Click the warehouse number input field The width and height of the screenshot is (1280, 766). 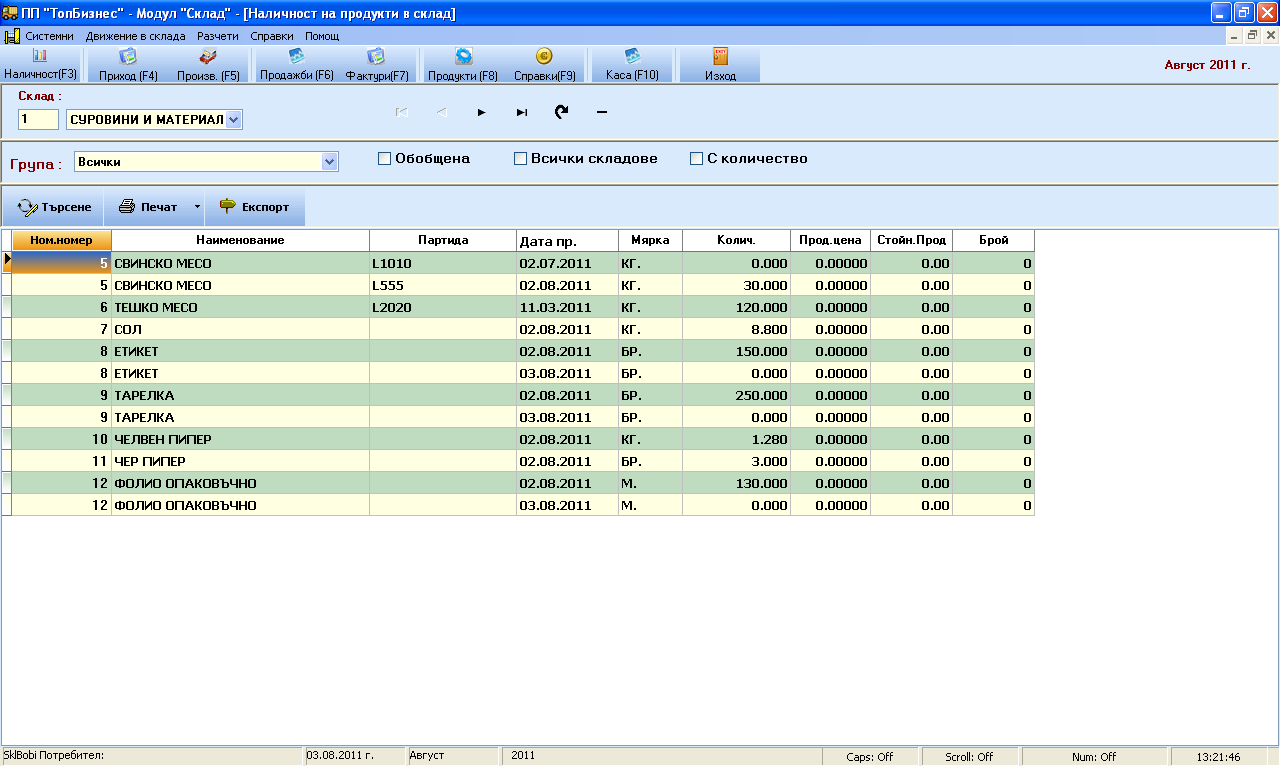tap(38, 120)
